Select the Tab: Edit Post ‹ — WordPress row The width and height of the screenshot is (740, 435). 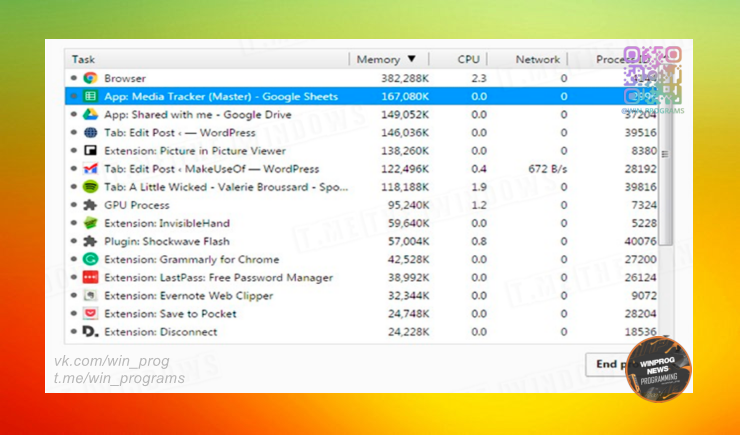click(362, 133)
